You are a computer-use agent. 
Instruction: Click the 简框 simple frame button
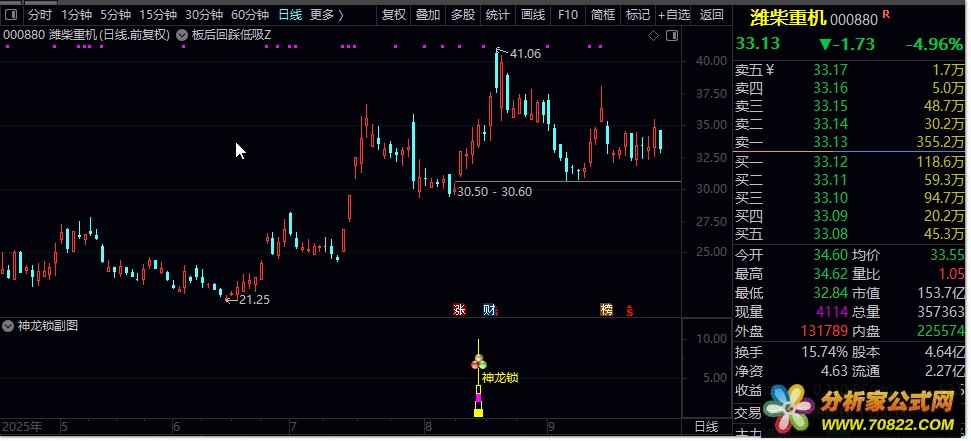point(603,15)
